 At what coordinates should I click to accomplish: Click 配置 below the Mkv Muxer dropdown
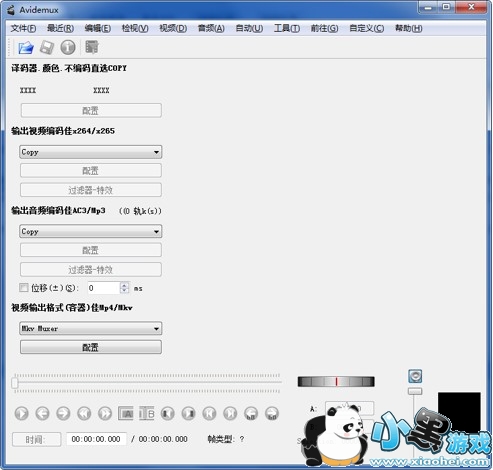point(91,347)
